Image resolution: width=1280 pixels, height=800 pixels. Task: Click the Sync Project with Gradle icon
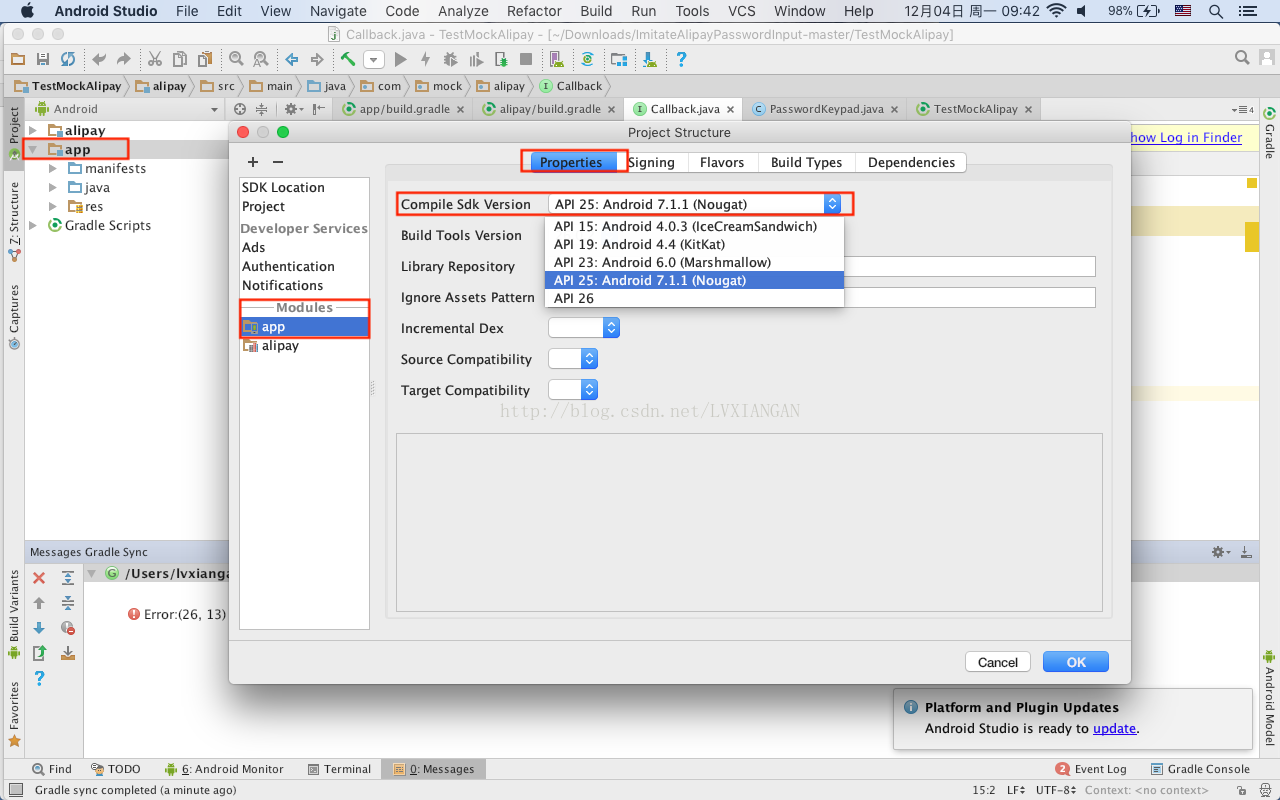[587, 59]
